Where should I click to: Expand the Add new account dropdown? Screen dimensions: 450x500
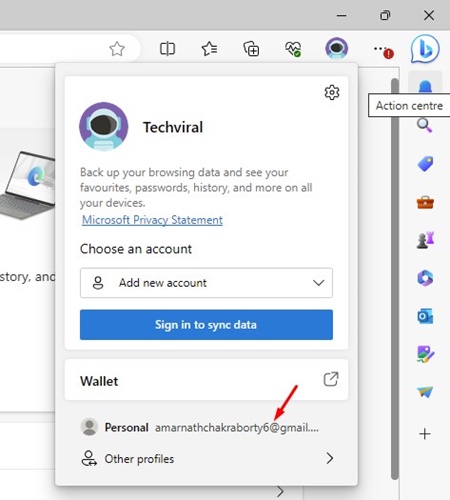point(206,283)
